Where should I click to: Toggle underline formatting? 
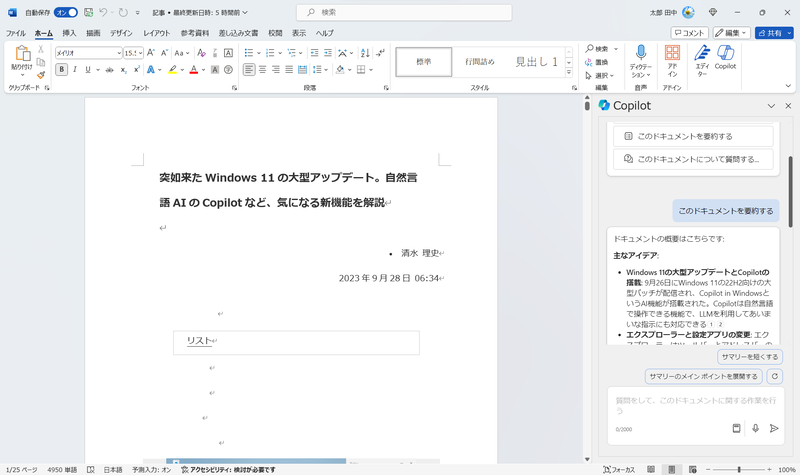[88, 69]
